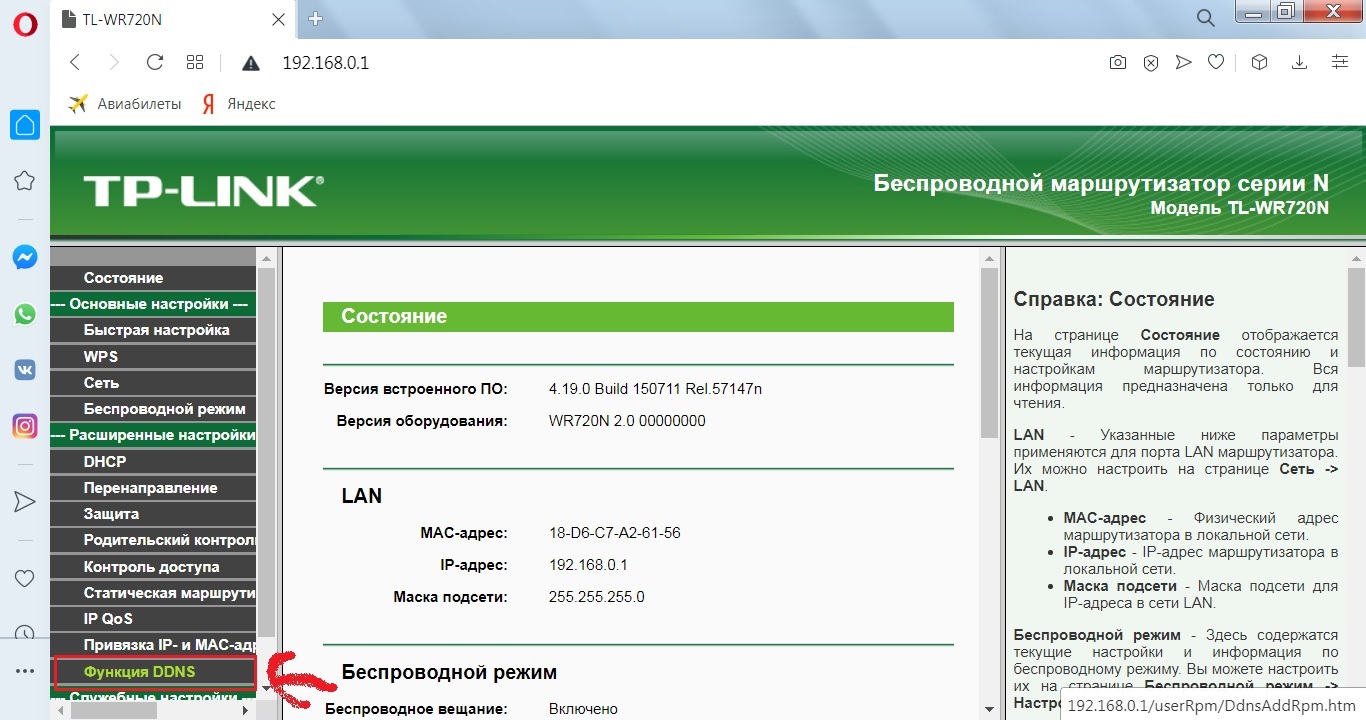Launch Messenger from sidebar

point(25,258)
